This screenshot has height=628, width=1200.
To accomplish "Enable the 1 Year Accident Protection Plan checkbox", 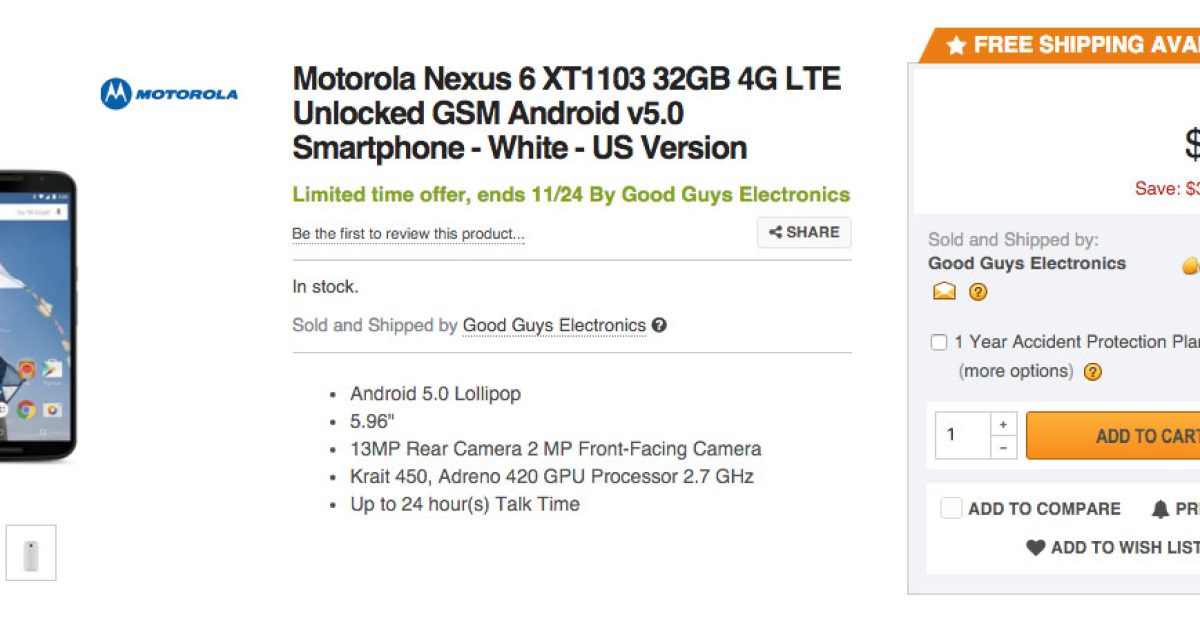I will click(939, 343).
